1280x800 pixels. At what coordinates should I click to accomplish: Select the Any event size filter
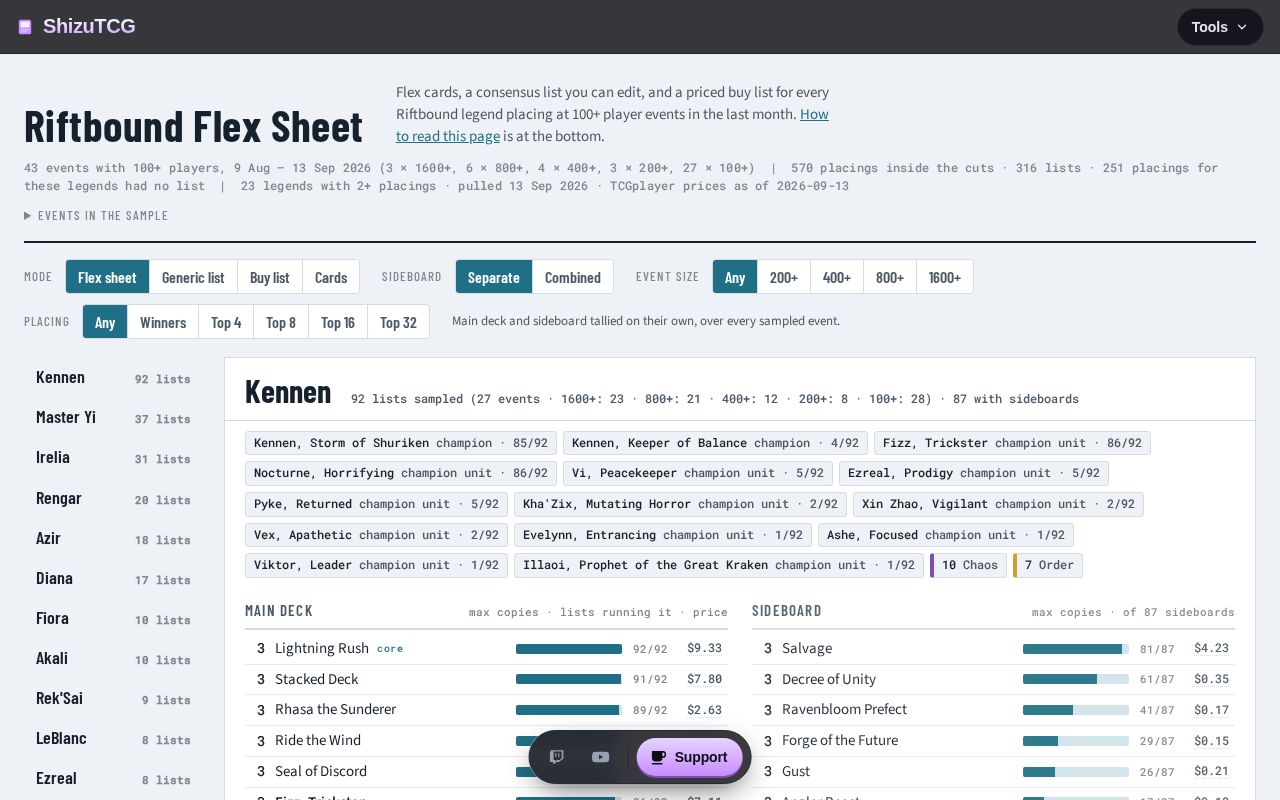735,277
